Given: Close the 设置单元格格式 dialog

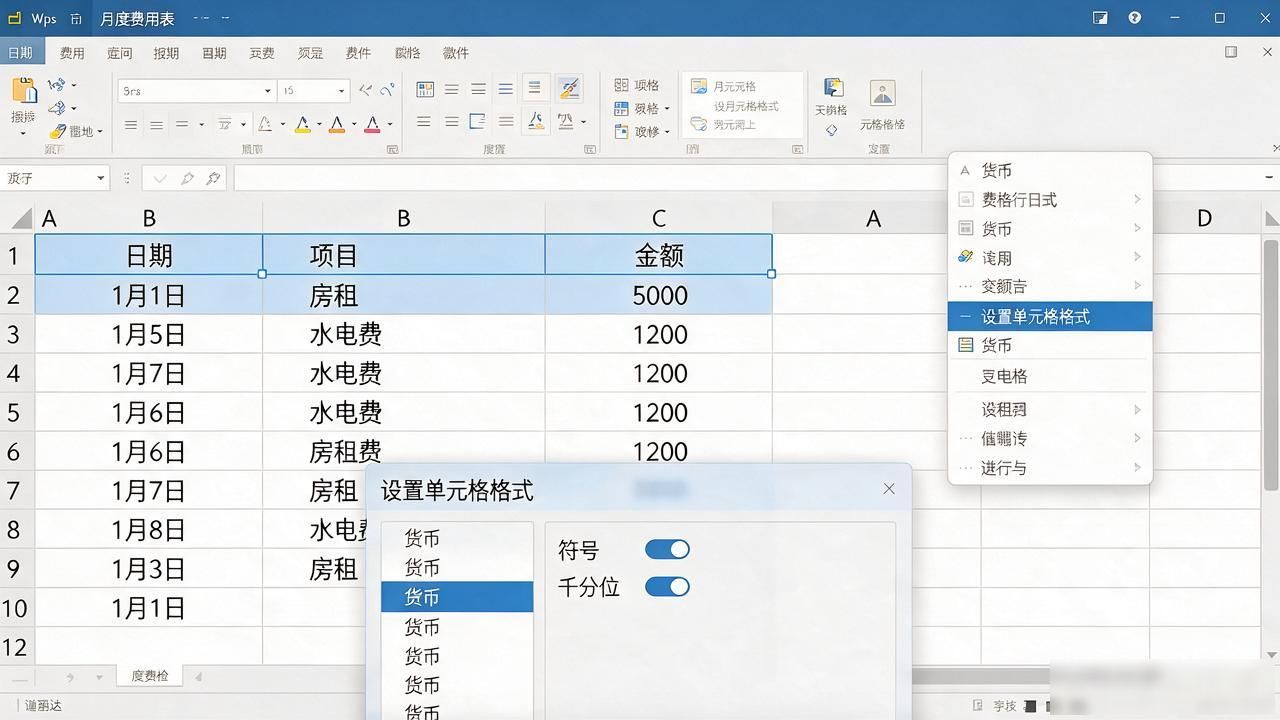Looking at the screenshot, I should click(889, 489).
